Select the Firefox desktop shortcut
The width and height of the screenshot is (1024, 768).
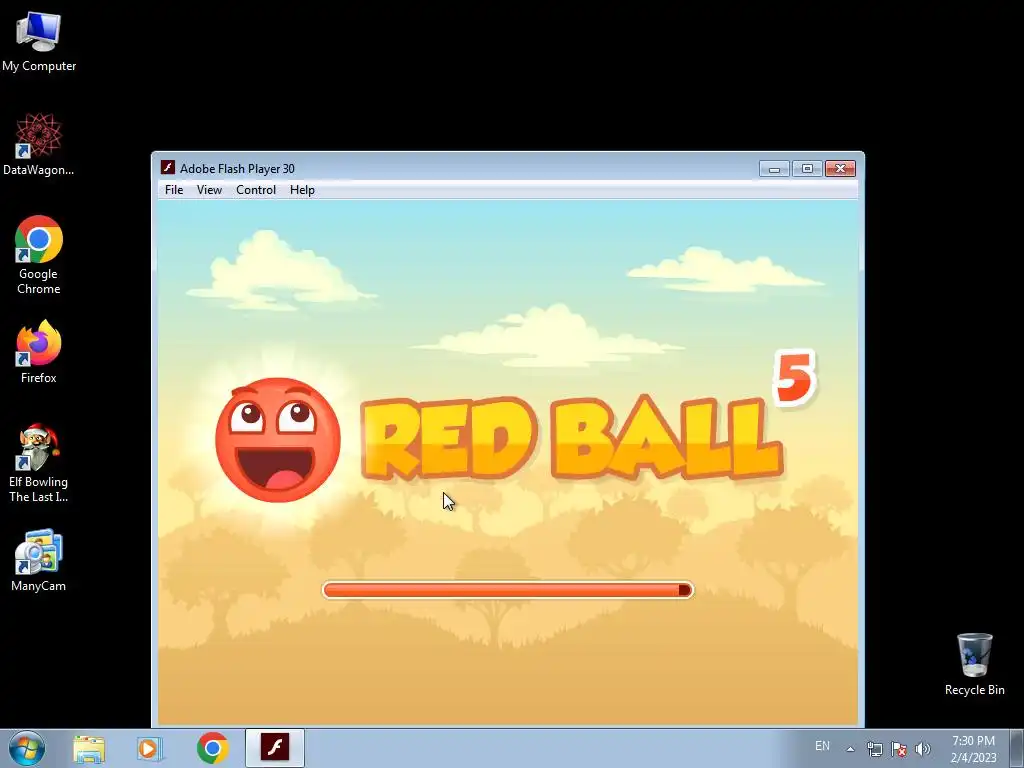(39, 352)
